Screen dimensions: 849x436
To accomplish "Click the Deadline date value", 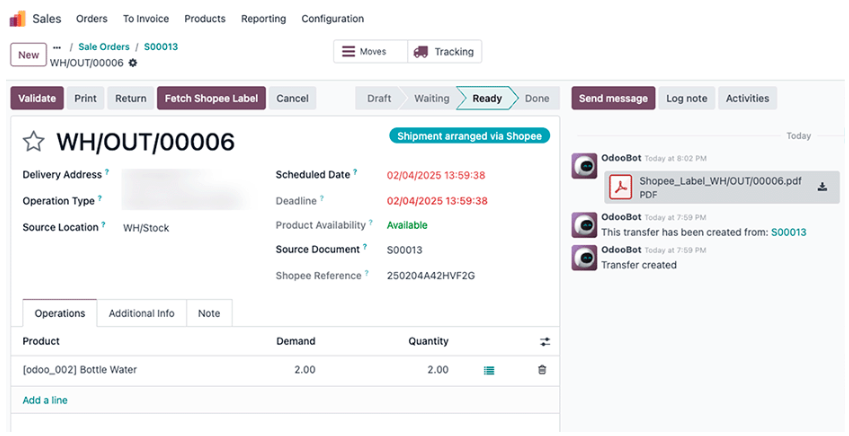I will click(437, 201).
